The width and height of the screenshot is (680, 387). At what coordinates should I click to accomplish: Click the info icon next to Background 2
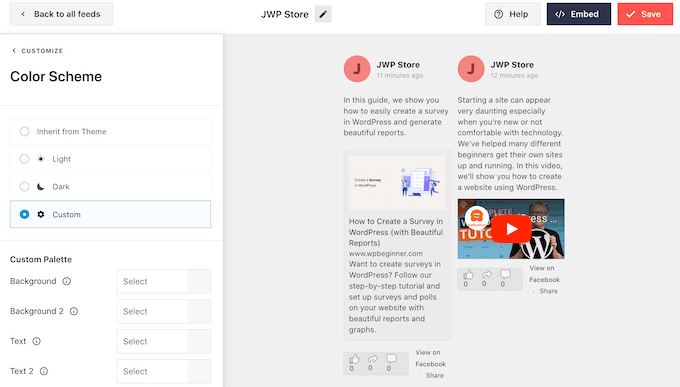pyautogui.click(x=74, y=311)
